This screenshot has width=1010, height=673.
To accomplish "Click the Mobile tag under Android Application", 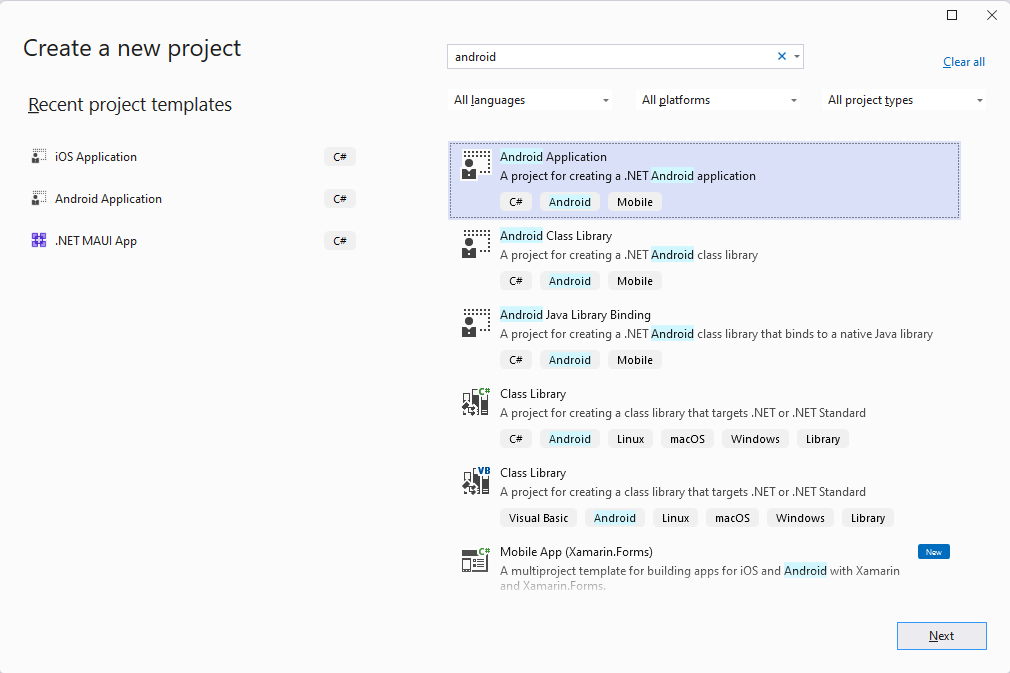I will [634, 202].
